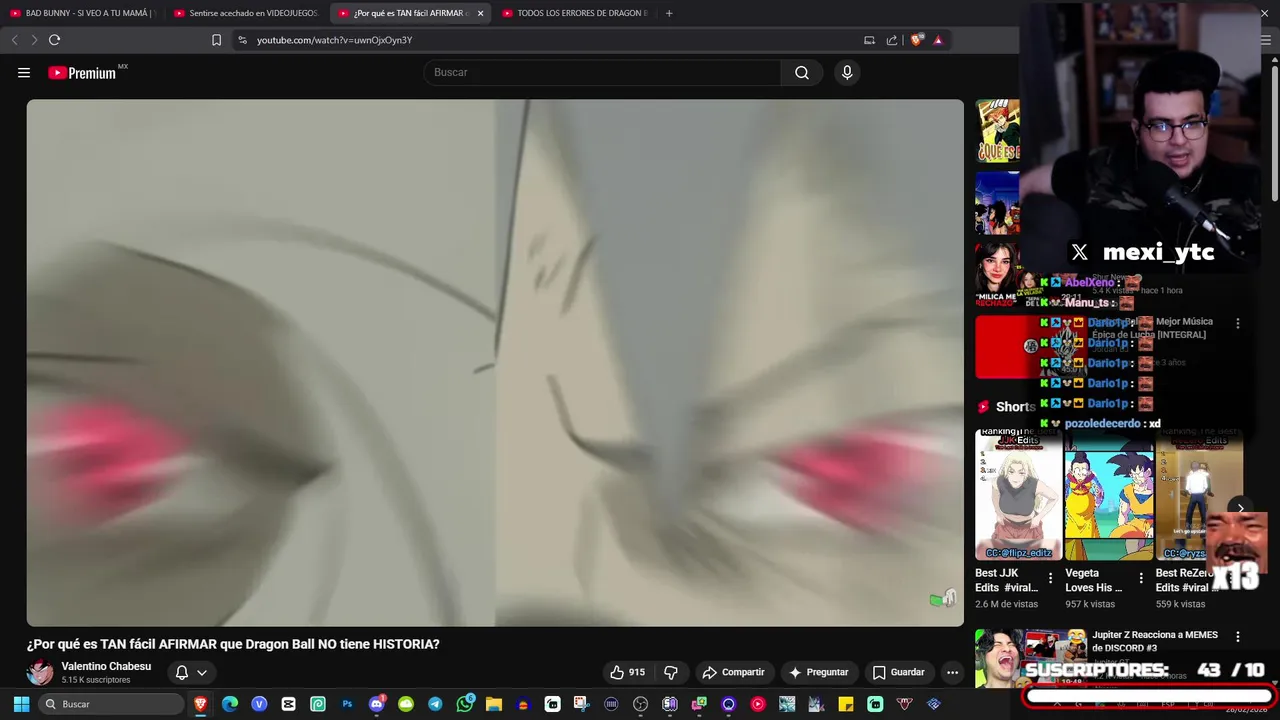1280x720 pixels.
Task: Open Microsoft Edge from taskbar
Action: pyautogui.click(x=230, y=704)
